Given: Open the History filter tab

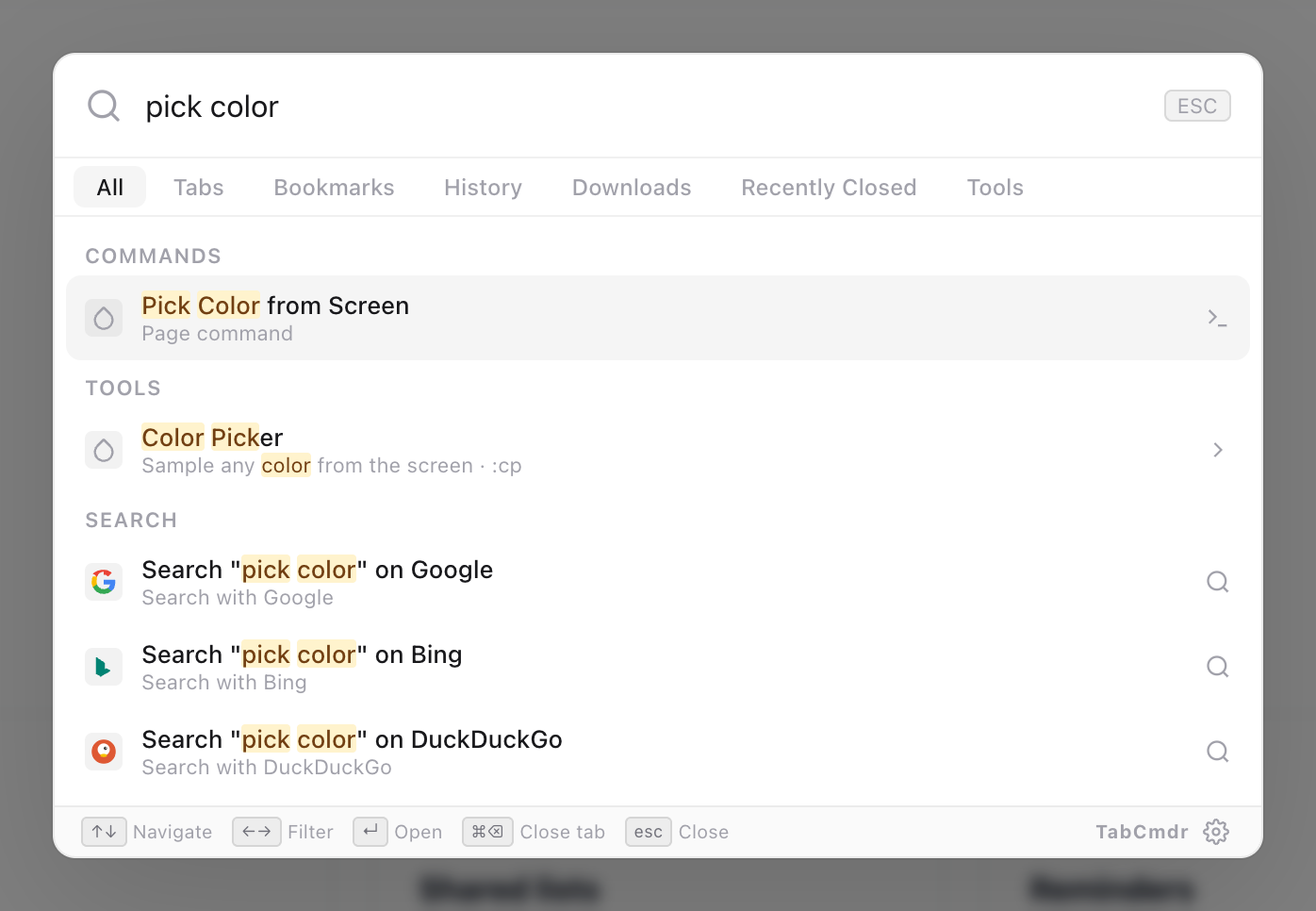Looking at the screenshot, I should tap(483, 188).
